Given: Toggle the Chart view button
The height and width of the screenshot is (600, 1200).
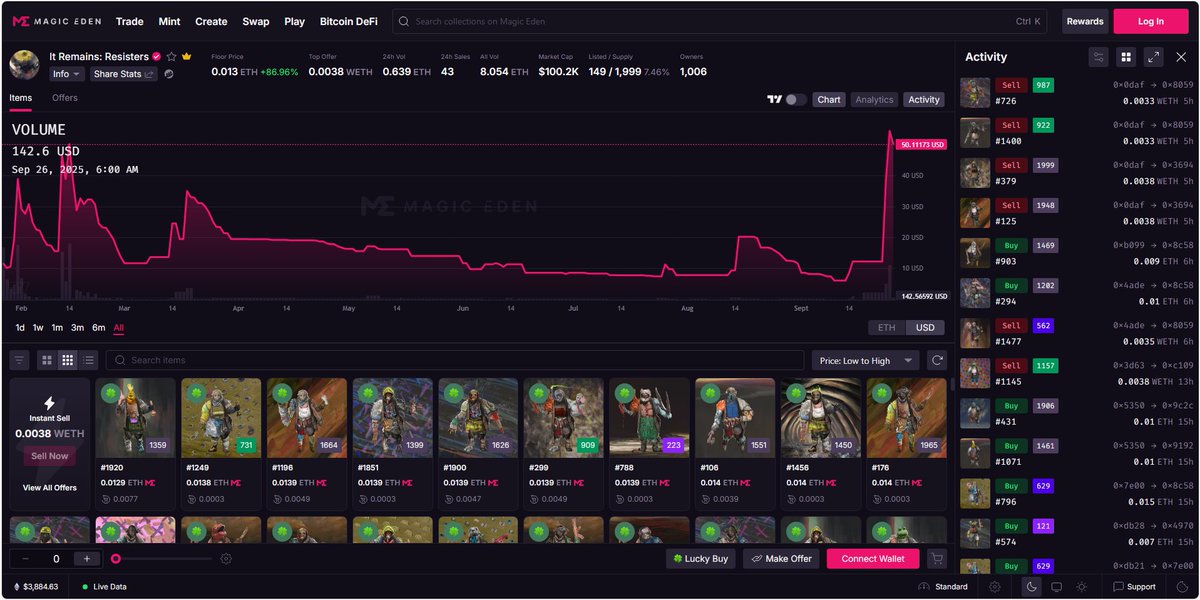Looking at the screenshot, I should [829, 99].
